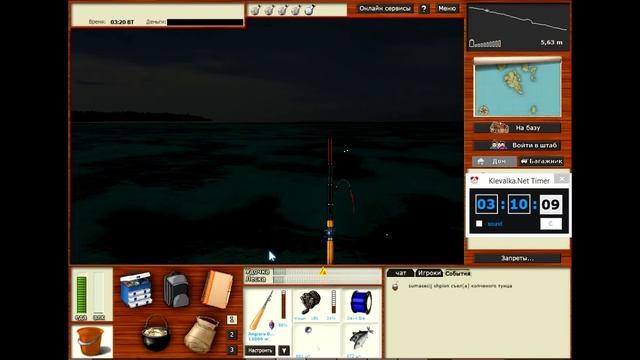Select the fishing rod equipment slot

pos(261,310)
